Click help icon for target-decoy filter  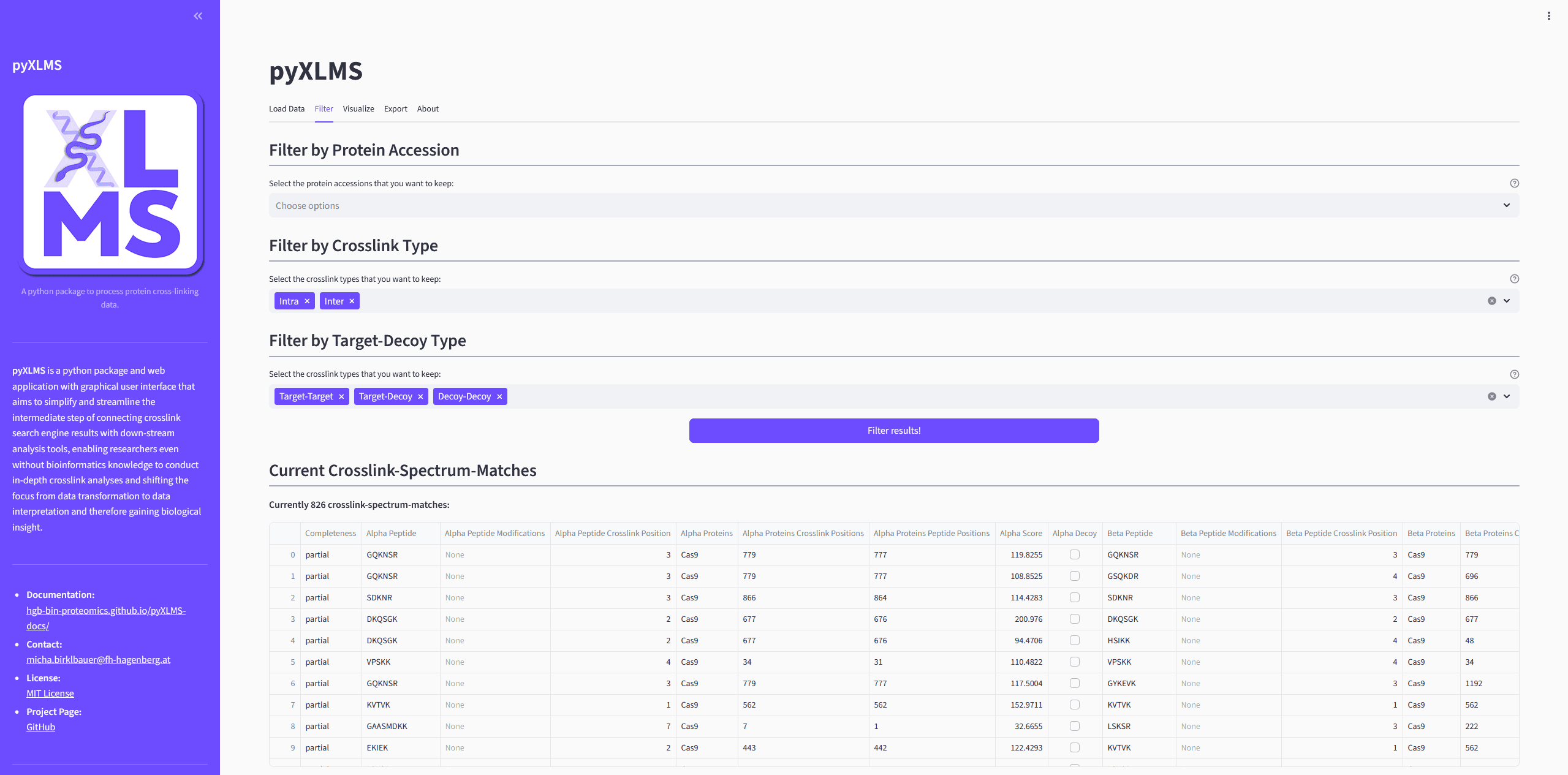1514,374
